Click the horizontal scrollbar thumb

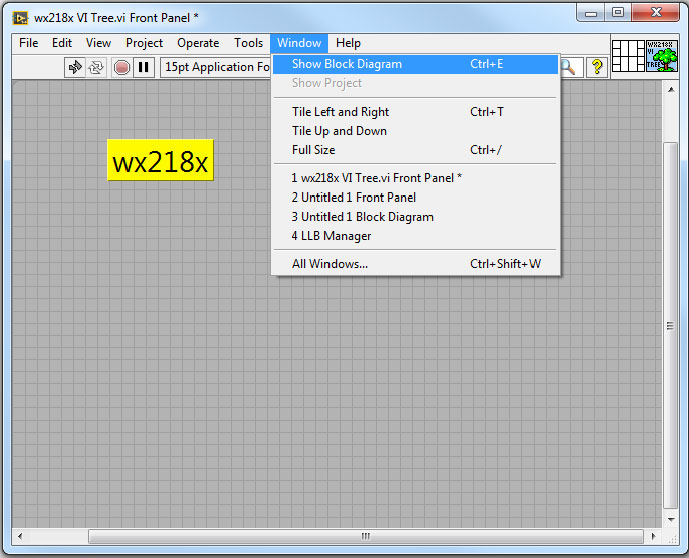(365, 536)
